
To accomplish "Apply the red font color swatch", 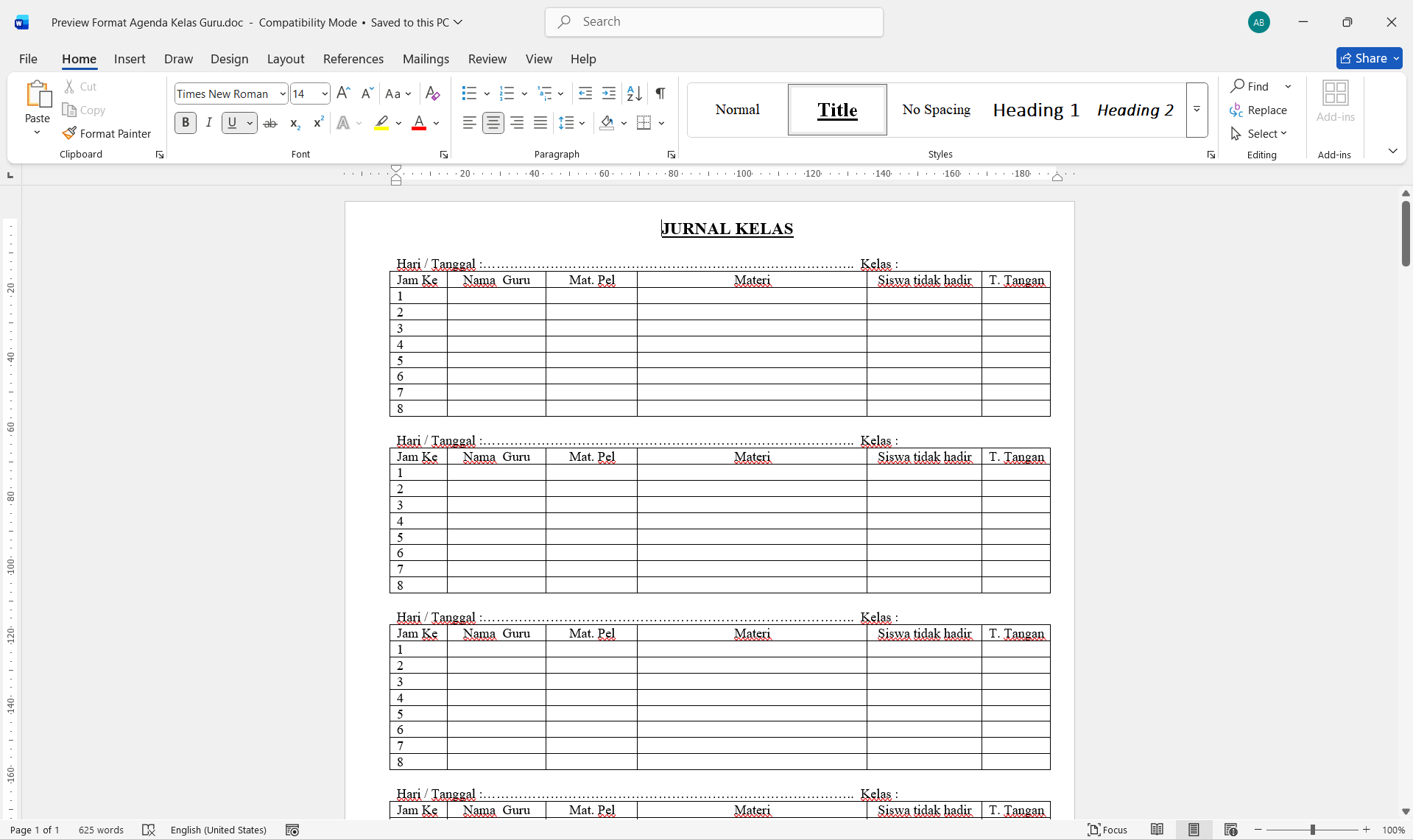I will click(419, 123).
